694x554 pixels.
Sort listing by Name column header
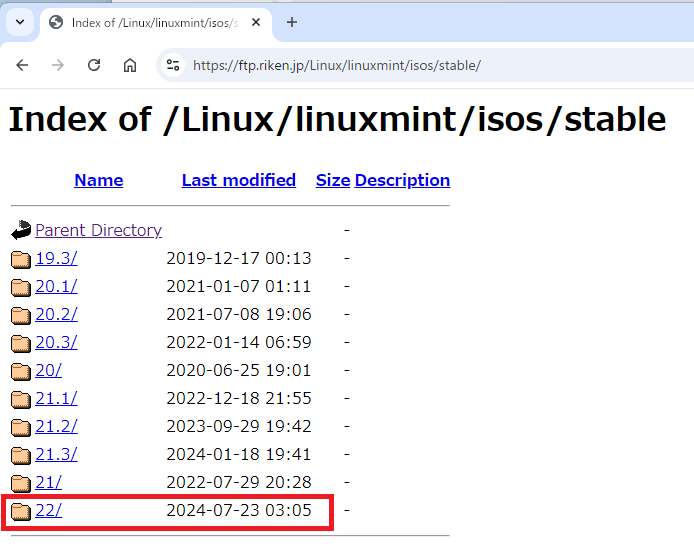tap(98, 180)
